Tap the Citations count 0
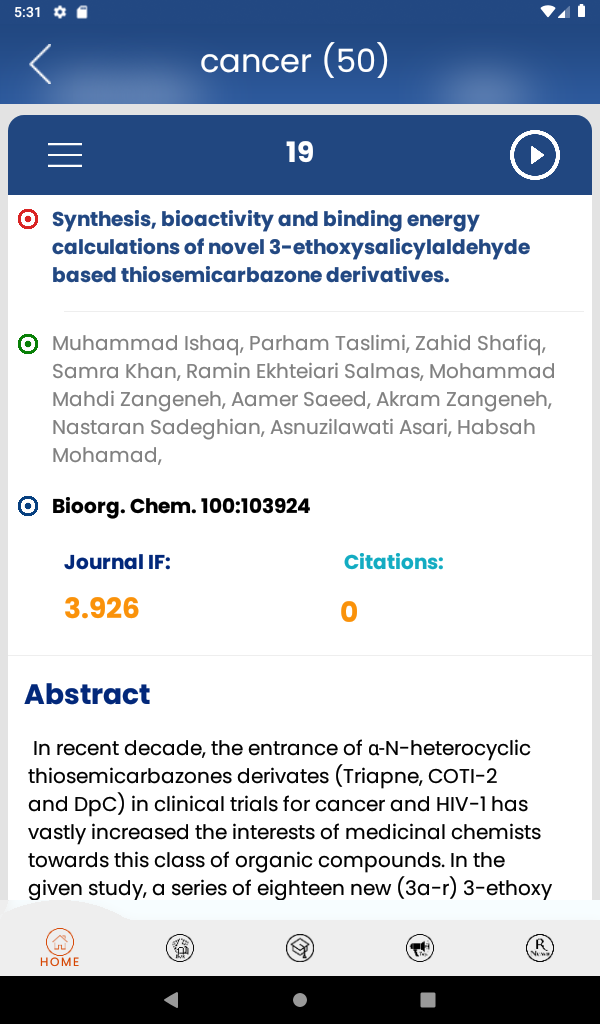This screenshot has width=600, height=1024. pos(349,611)
